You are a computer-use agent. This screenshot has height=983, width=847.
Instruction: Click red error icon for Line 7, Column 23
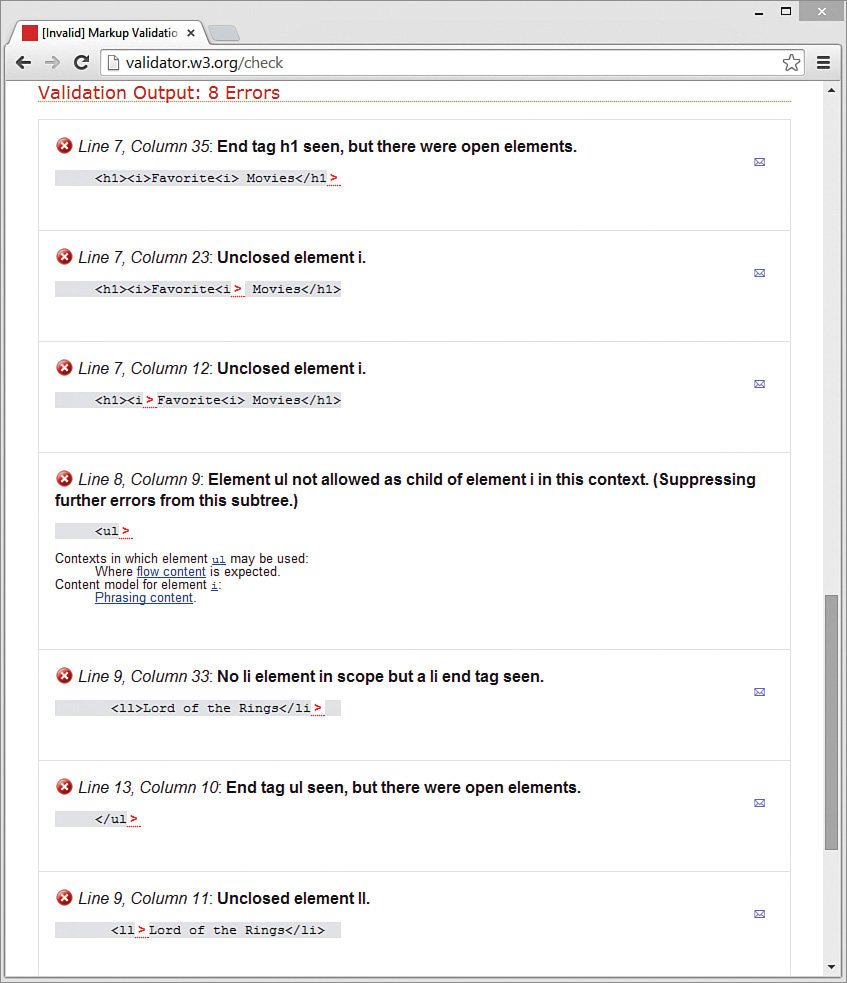64,257
